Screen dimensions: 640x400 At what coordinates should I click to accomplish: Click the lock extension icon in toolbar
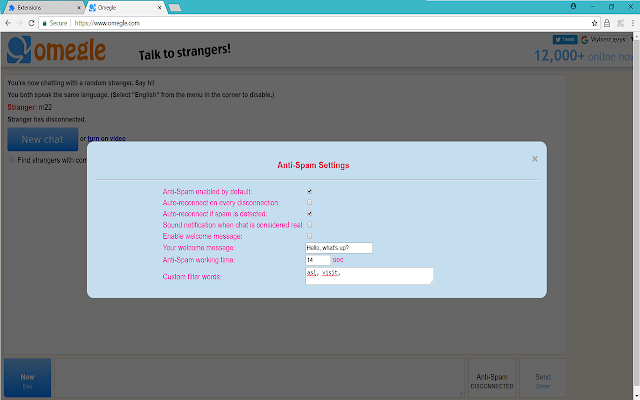[x=607, y=23]
